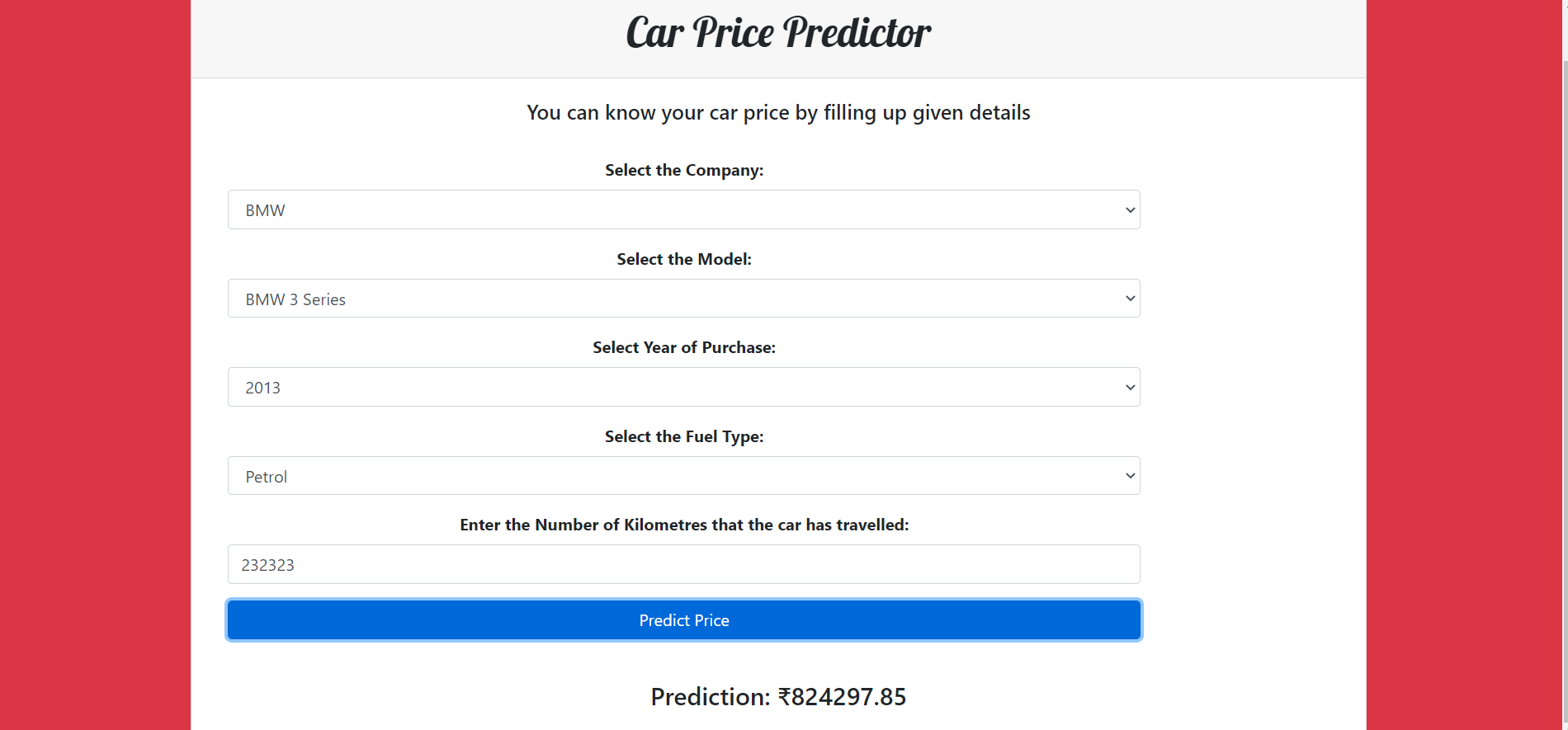Click the Select the Fuel Type label
The height and width of the screenshot is (730, 1568).
pyautogui.click(x=683, y=436)
